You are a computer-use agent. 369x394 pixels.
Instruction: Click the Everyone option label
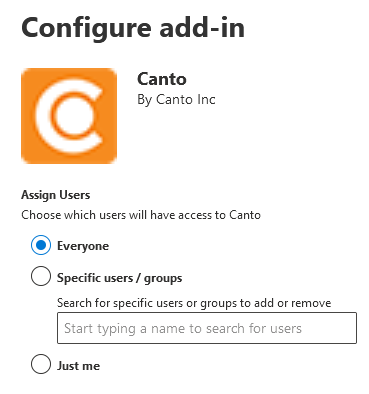pos(83,246)
